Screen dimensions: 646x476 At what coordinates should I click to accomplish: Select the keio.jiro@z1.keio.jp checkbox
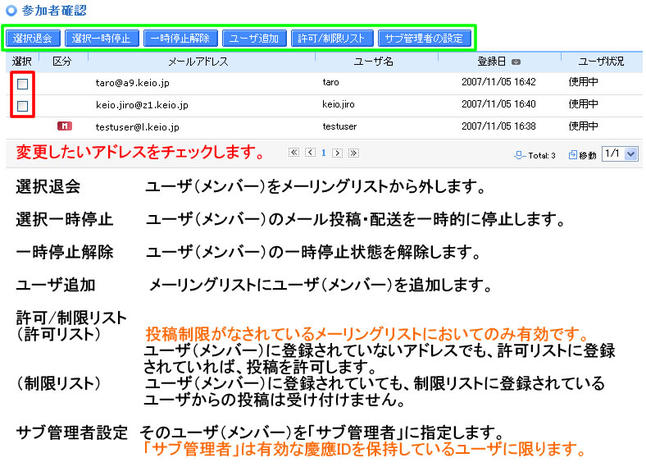(23, 105)
